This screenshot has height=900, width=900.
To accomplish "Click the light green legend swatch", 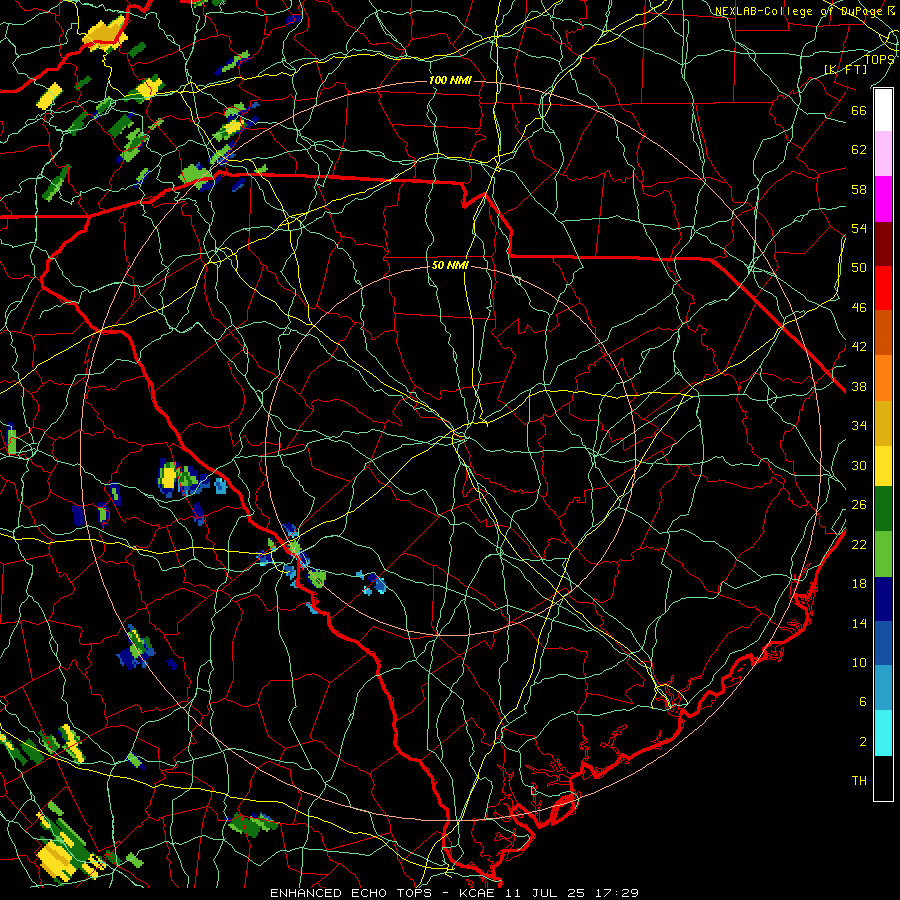I will point(883,554).
